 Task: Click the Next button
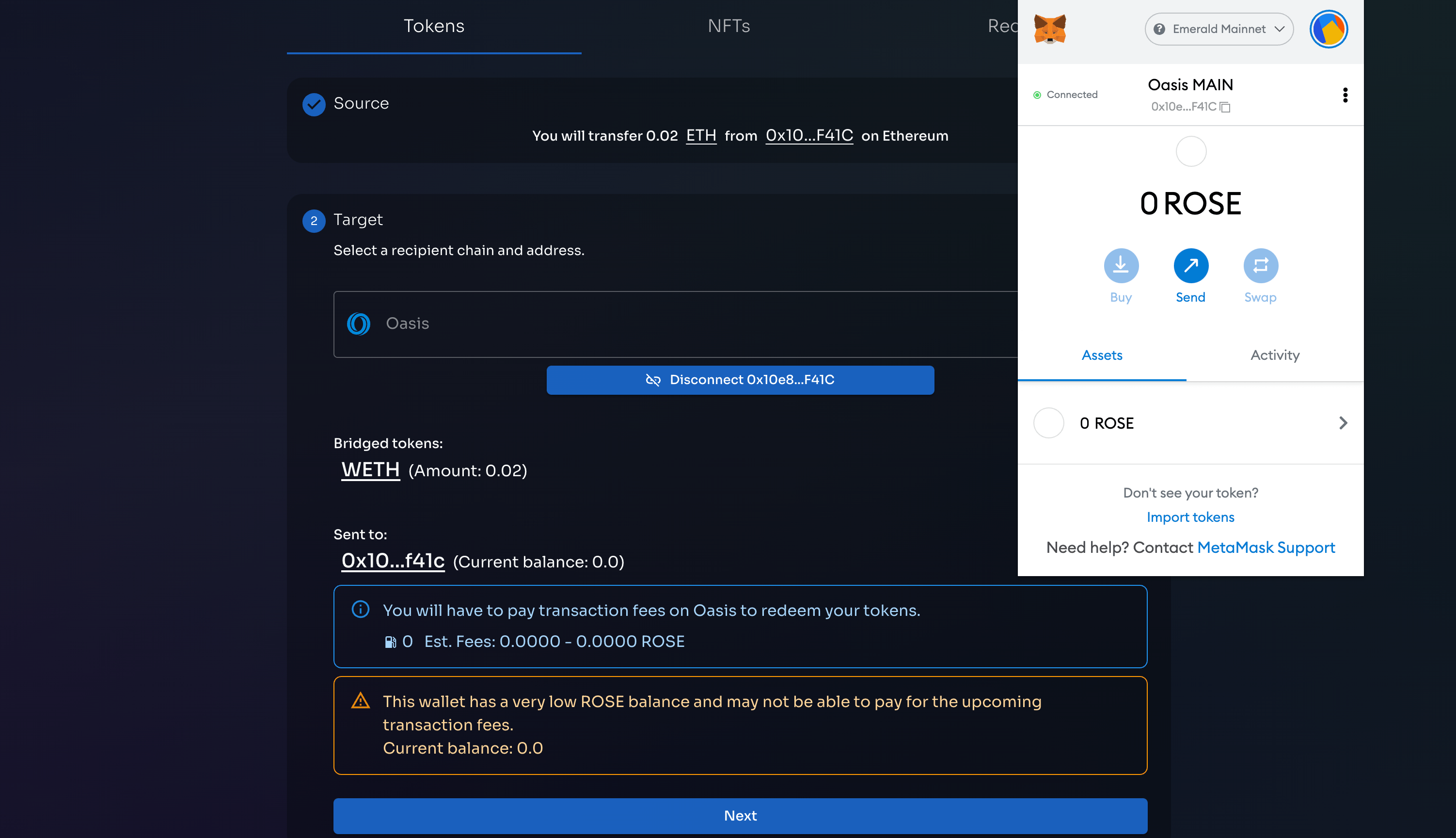pyautogui.click(x=740, y=816)
